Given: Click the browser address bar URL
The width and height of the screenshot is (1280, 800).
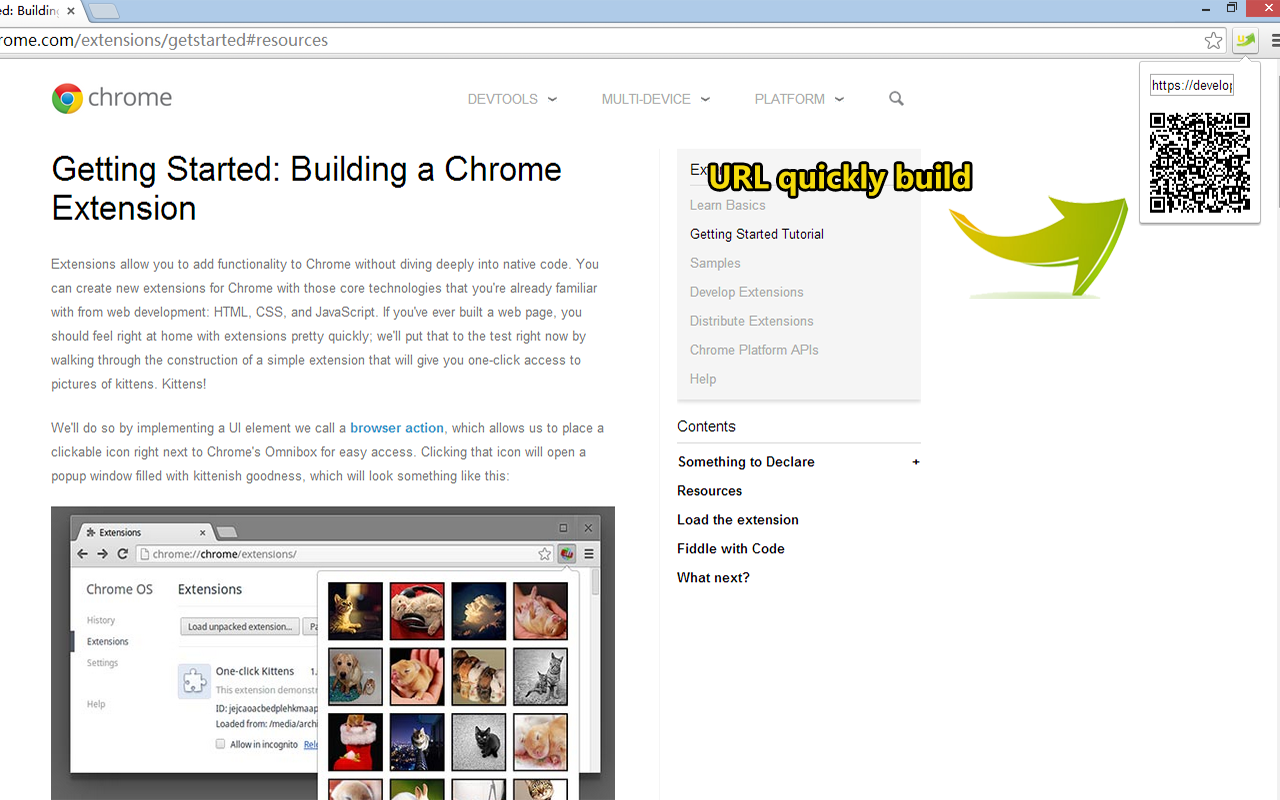Looking at the screenshot, I should (x=164, y=41).
